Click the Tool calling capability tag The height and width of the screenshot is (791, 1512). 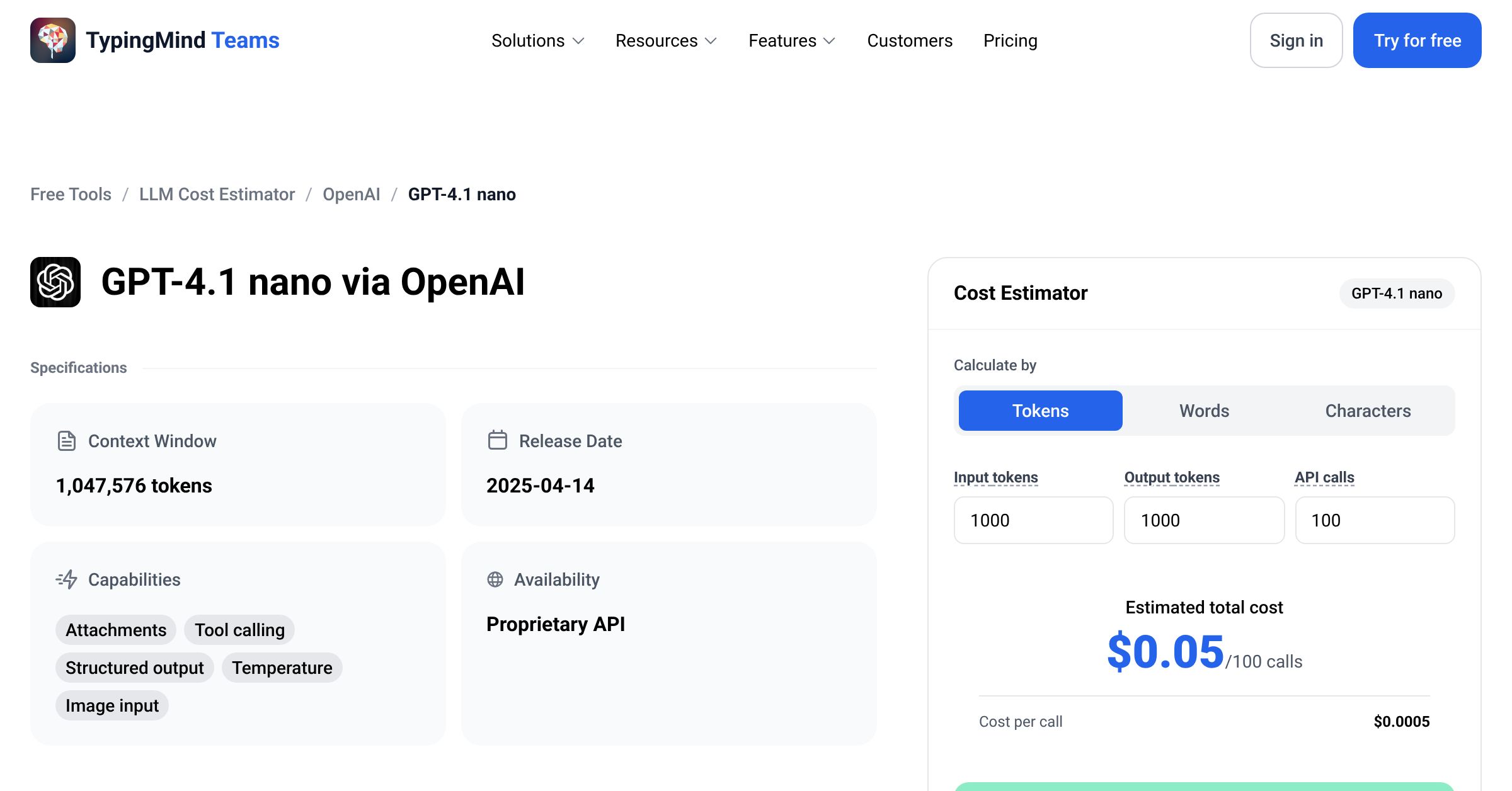click(239, 630)
